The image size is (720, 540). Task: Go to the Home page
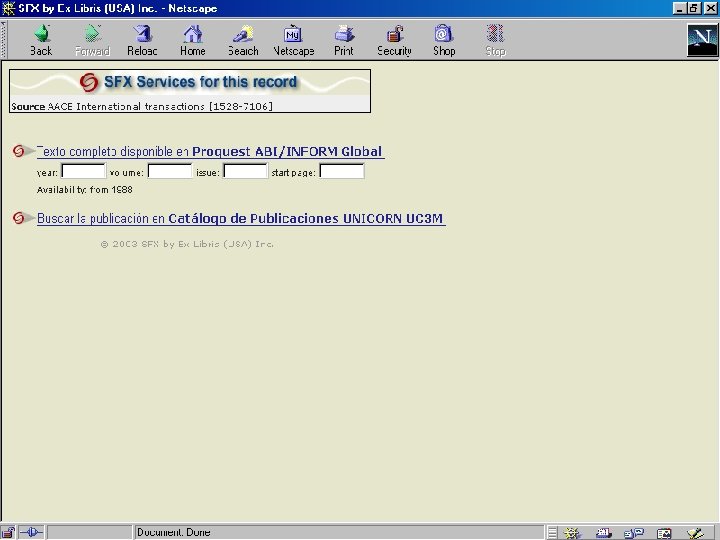tap(193, 40)
